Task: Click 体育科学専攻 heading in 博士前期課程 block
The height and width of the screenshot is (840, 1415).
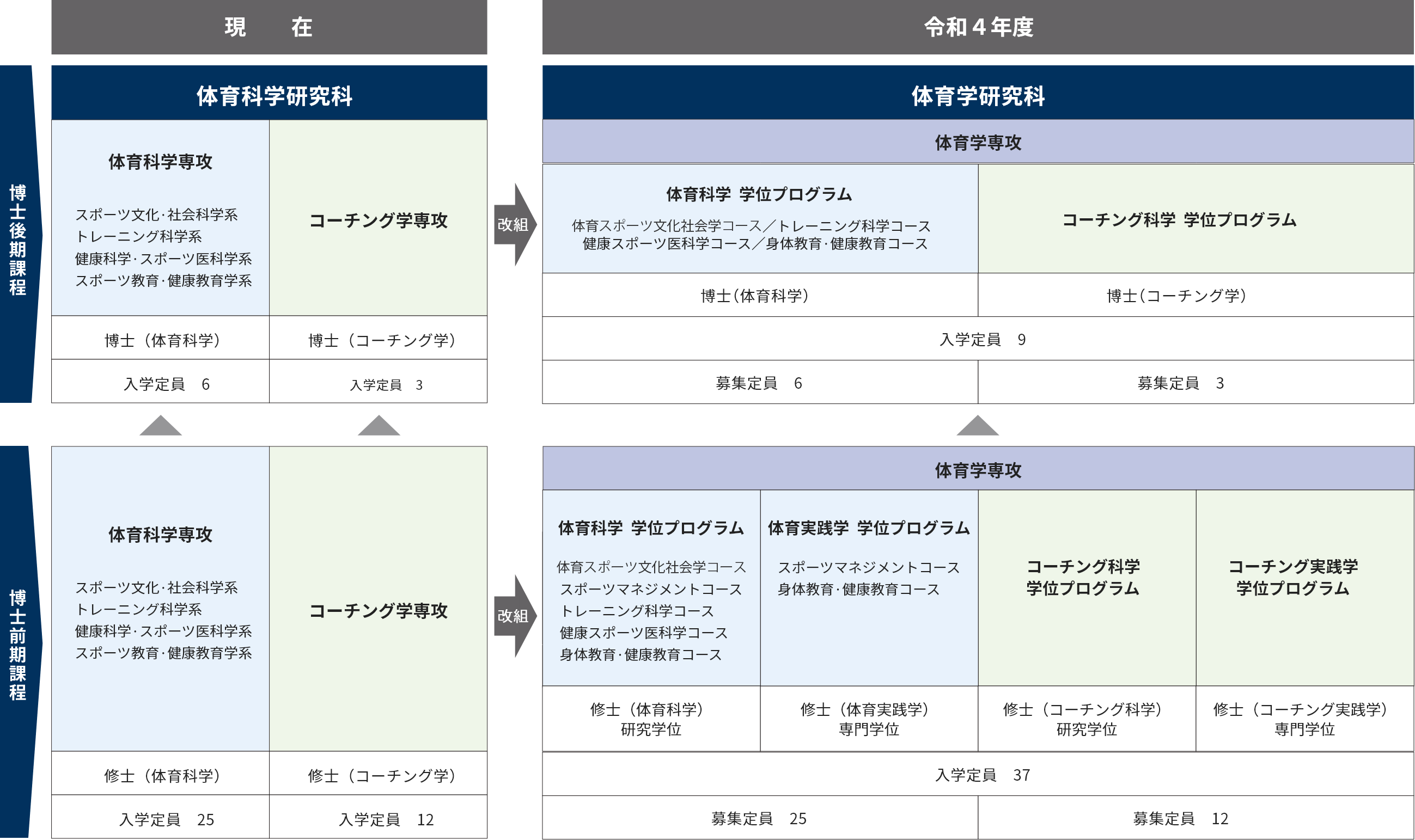Action: pos(160,535)
